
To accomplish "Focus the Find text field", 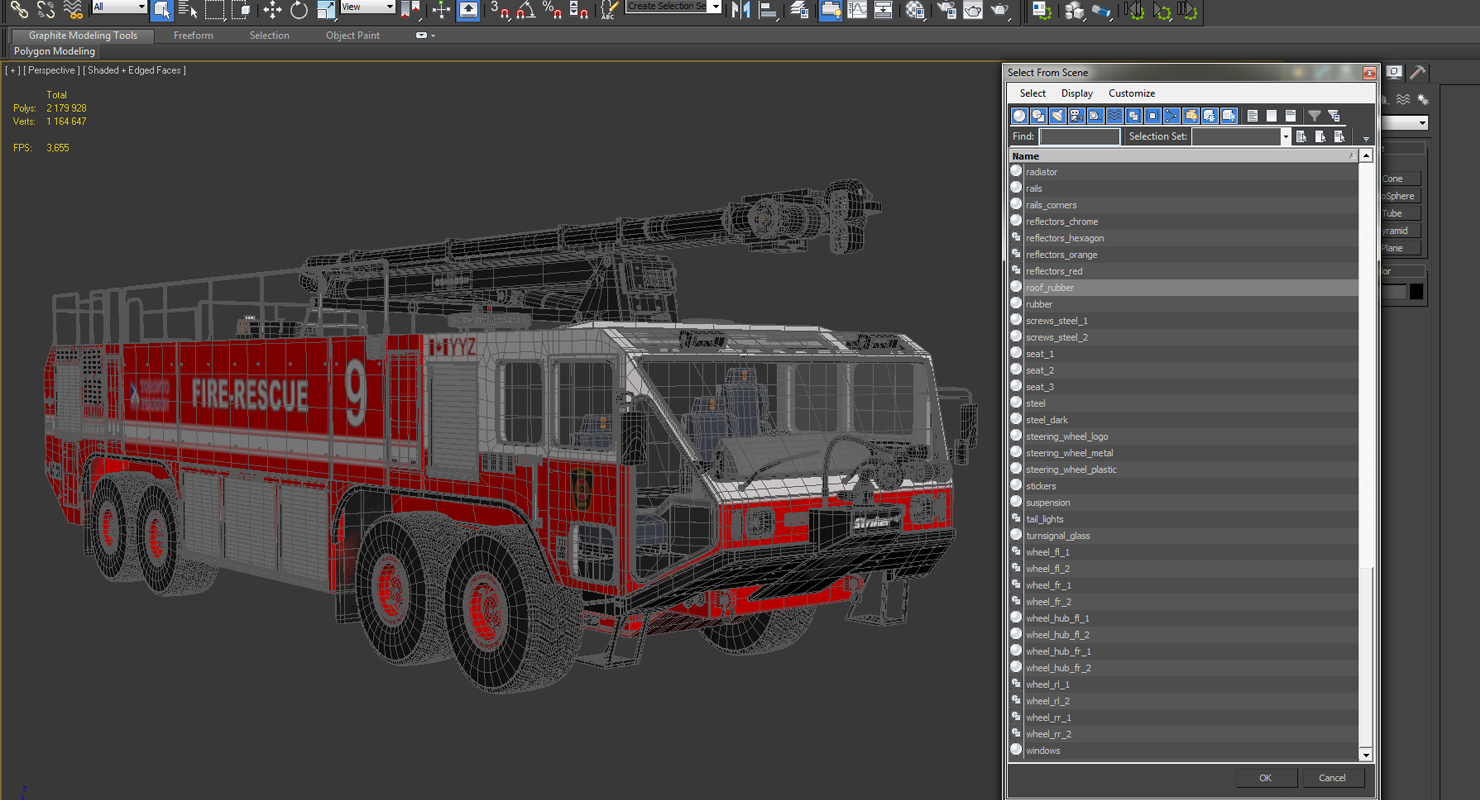I will [1079, 136].
